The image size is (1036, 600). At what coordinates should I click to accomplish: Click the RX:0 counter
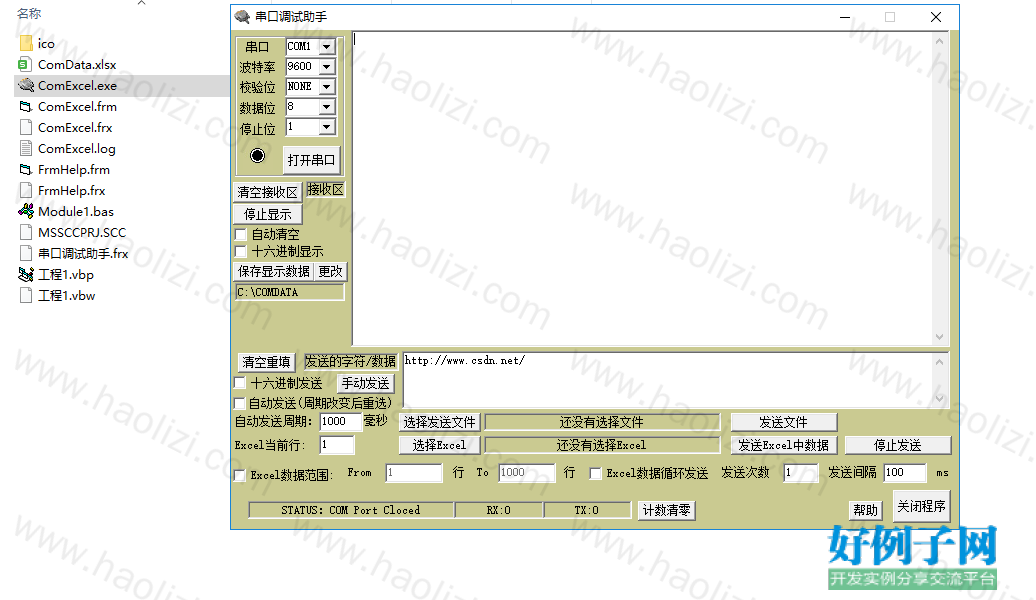499,510
